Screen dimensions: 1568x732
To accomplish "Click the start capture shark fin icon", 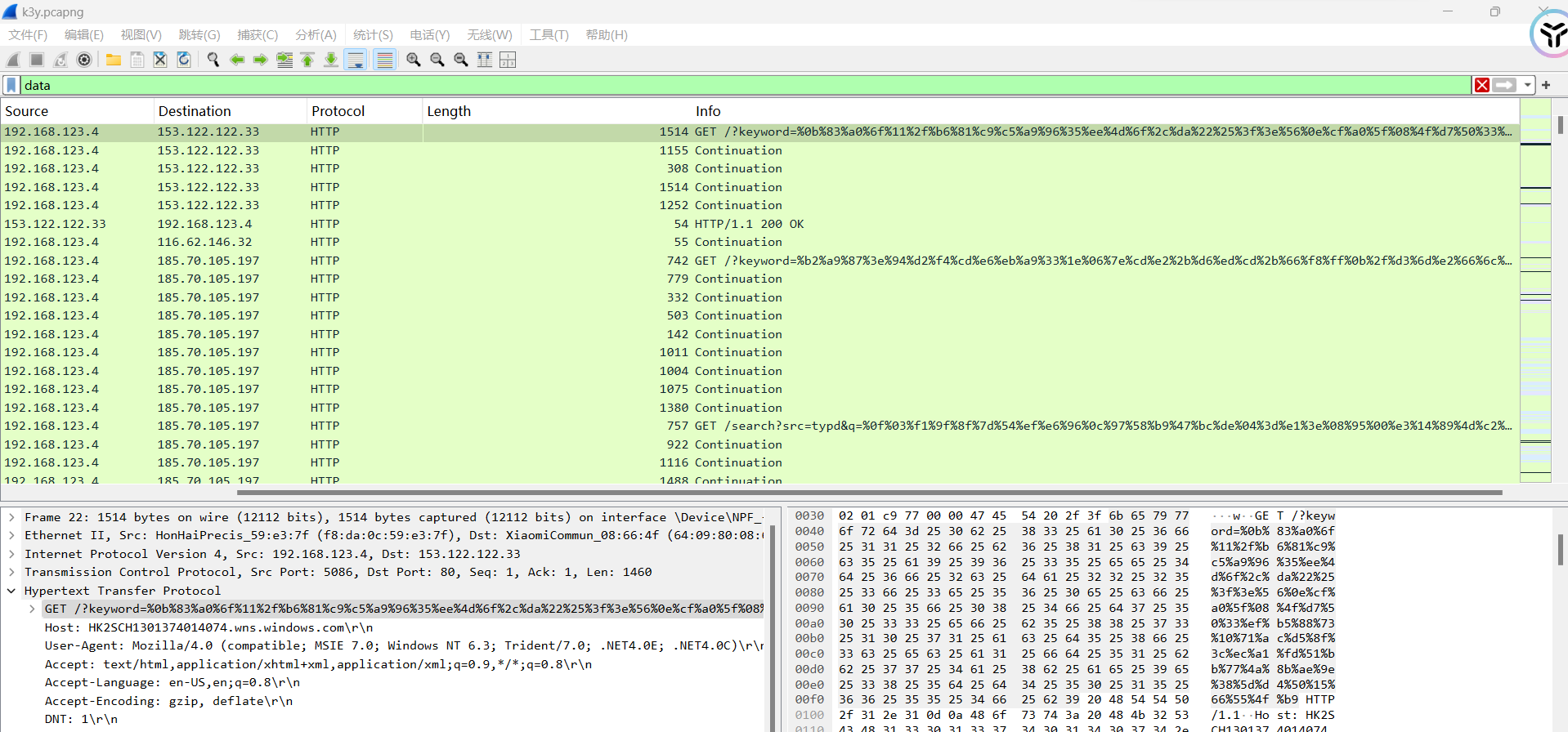I will pyautogui.click(x=13, y=60).
